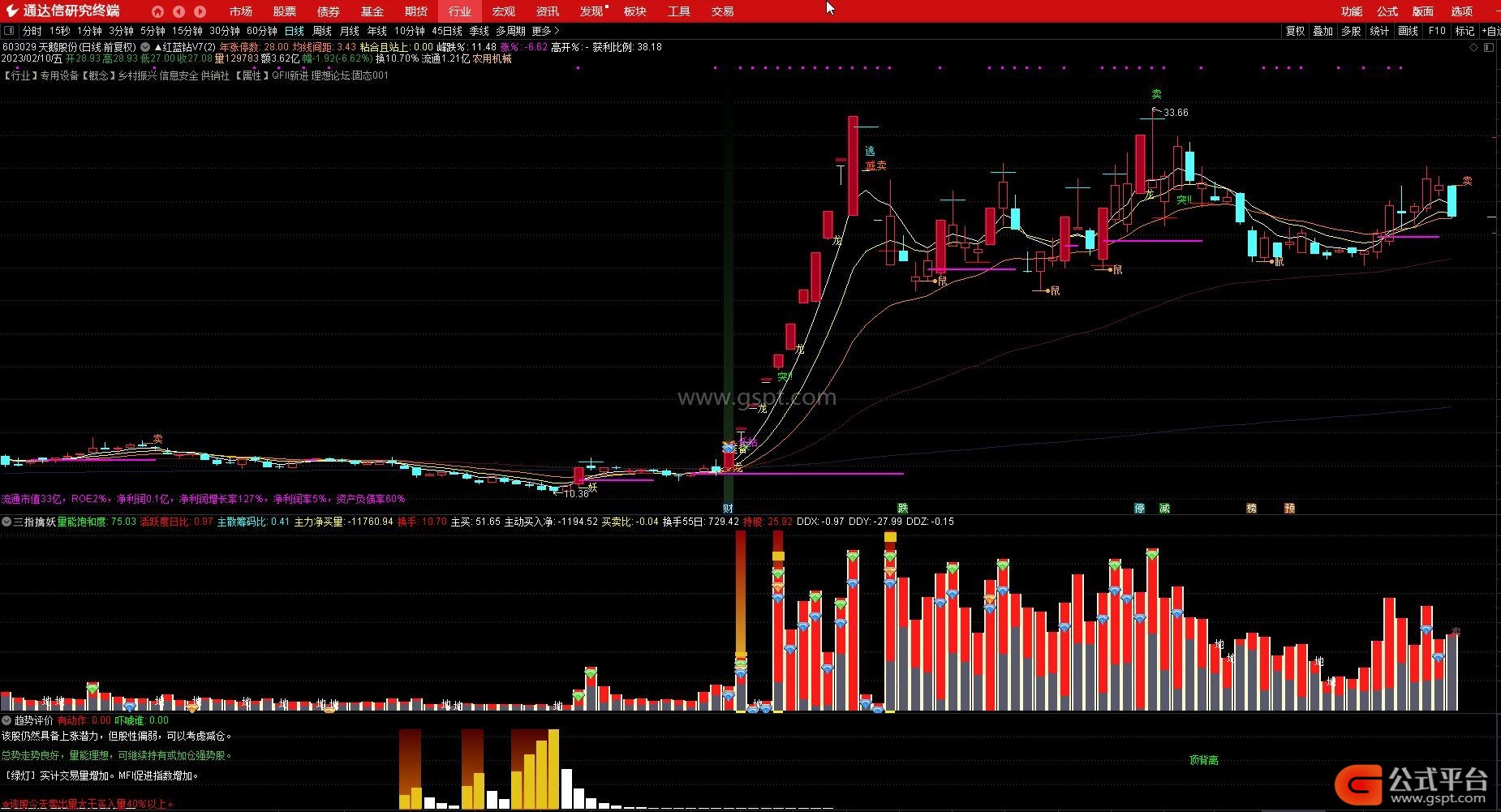
Task: Click the 复权 button
Action: tap(1295, 31)
